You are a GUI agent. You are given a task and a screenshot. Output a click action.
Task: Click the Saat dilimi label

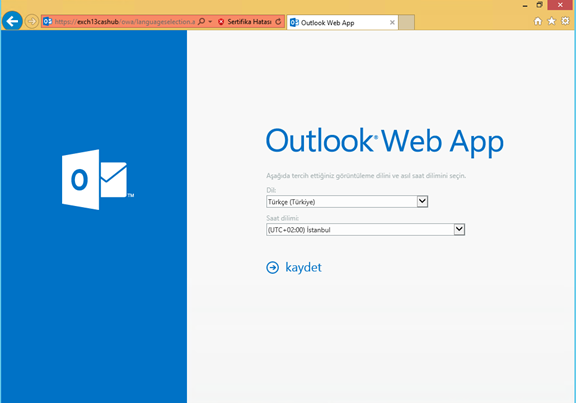click(282, 218)
